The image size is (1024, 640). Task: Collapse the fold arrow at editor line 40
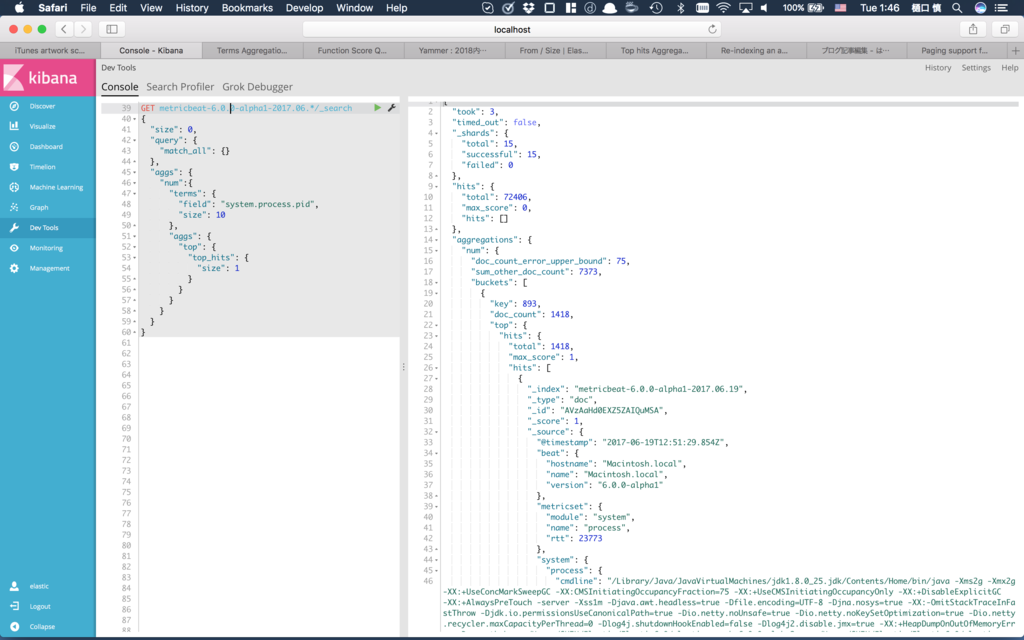[135, 119]
